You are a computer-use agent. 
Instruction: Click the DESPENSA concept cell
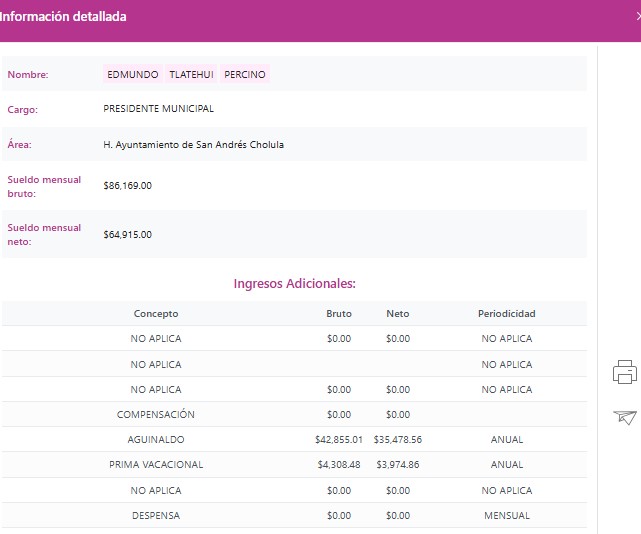(156, 516)
